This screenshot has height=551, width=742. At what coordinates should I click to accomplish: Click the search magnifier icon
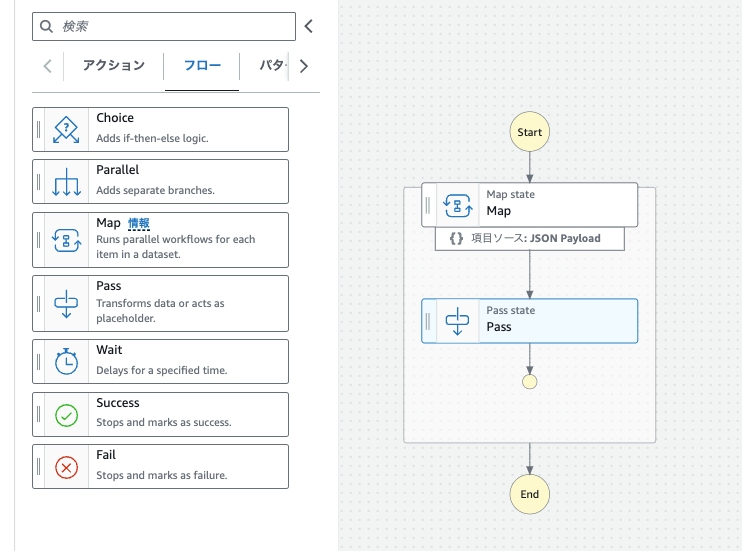pyautogui.click(x=46, y=26)
